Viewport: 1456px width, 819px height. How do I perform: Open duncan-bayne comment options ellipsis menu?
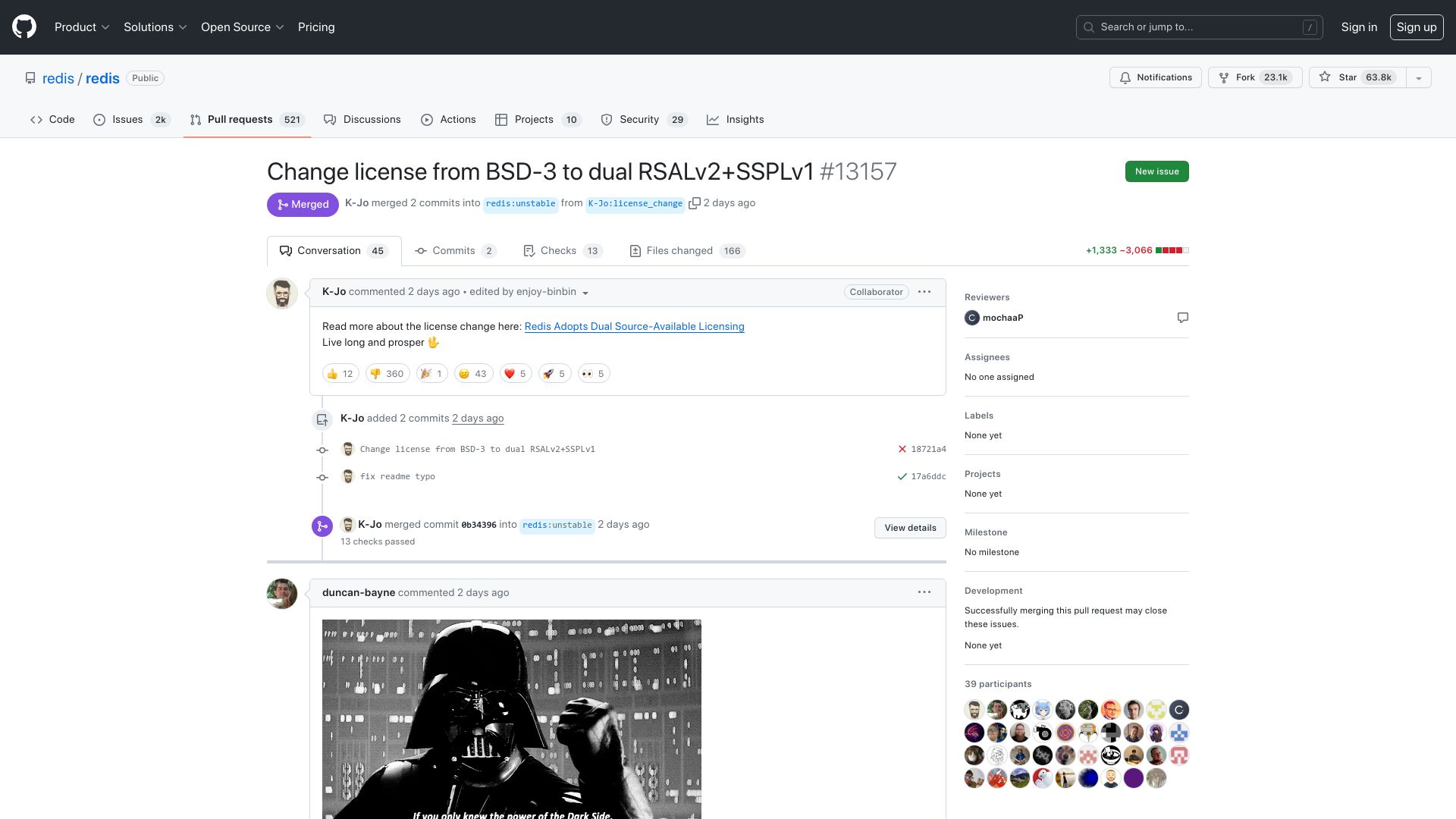[924, 592]
